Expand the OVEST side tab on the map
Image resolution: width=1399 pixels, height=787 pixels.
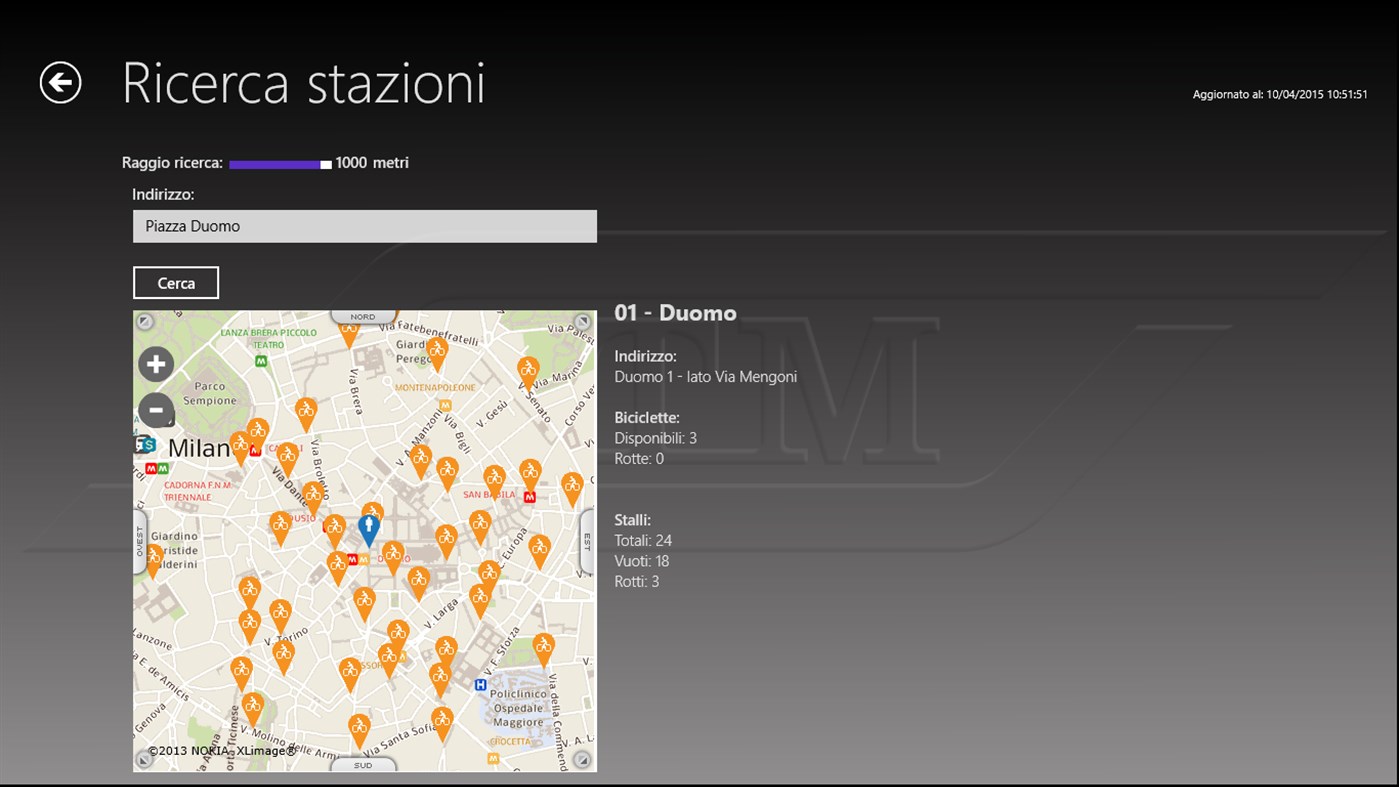(x=139, y=540)
